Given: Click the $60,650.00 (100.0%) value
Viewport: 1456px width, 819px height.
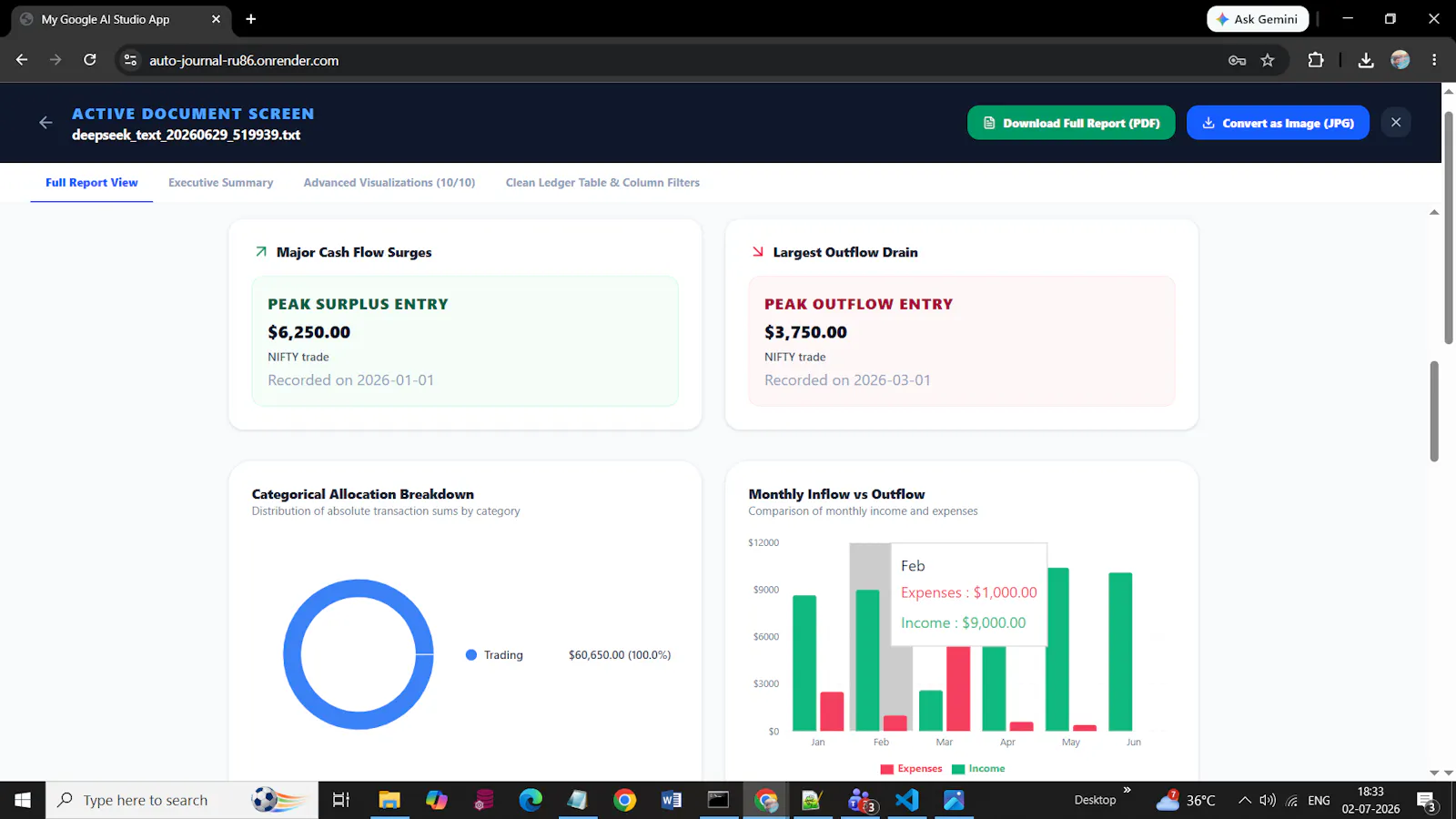Looking at the screenshot, I should tap(620, 655).
